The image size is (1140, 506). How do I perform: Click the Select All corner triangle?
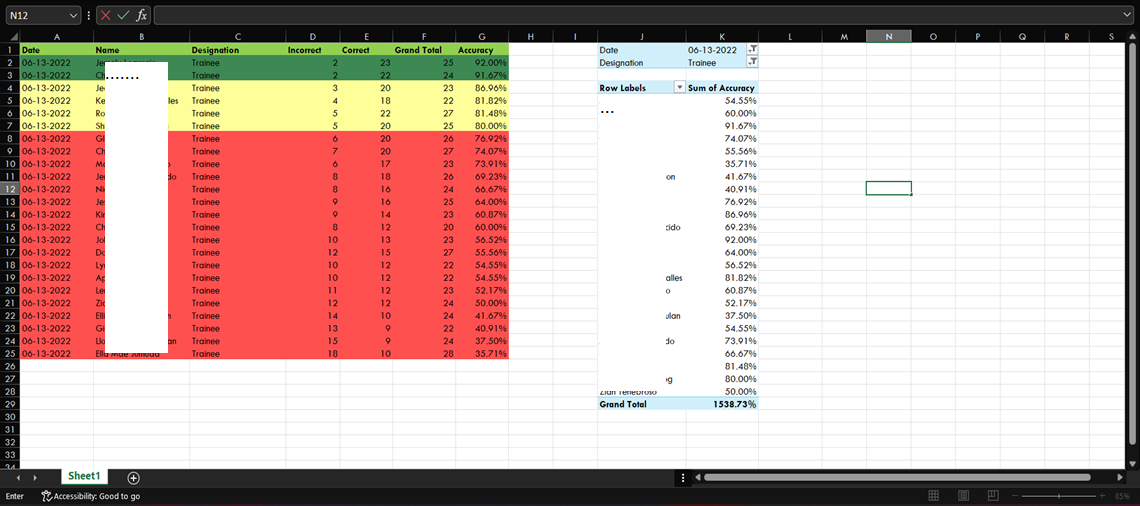point(14,36)
